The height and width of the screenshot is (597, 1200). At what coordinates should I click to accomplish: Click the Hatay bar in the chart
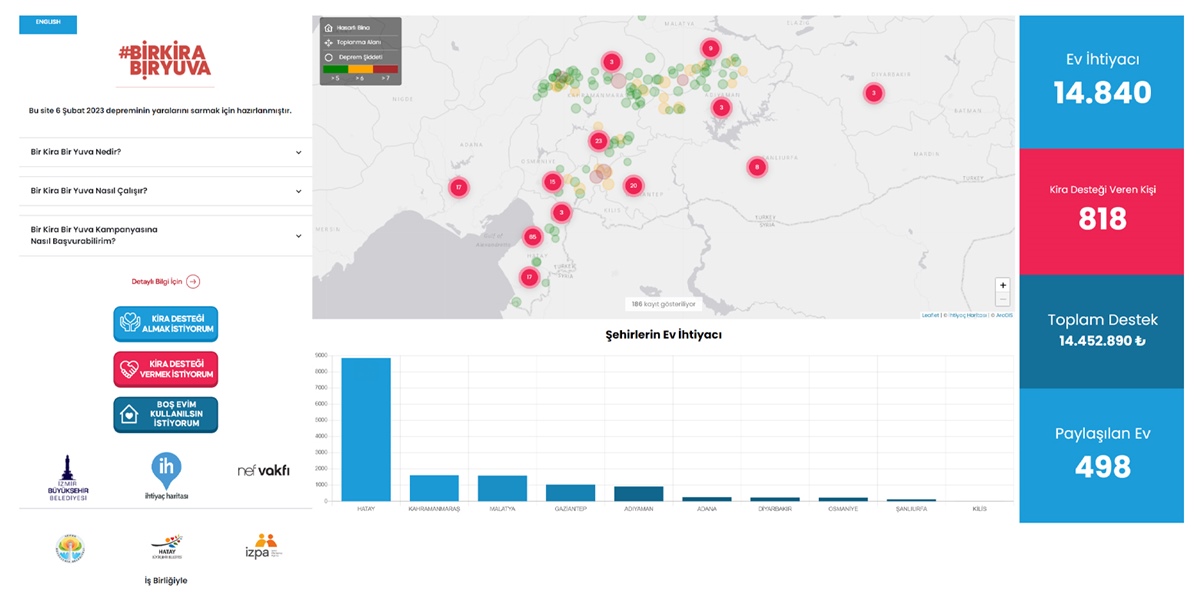click(x=366, y=429)
